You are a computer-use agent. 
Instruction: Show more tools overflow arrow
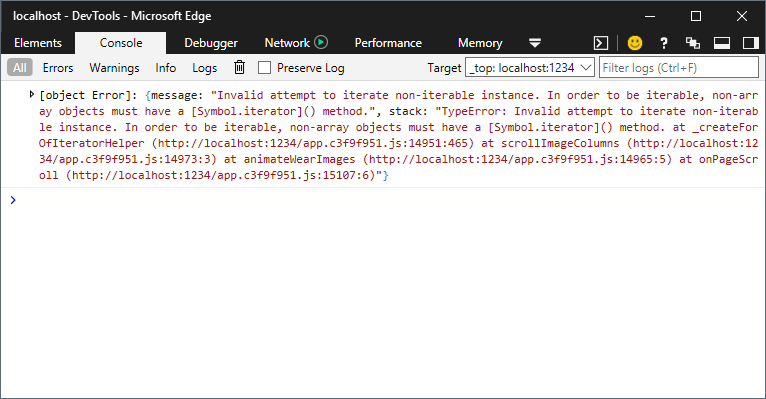click(535, 43)
